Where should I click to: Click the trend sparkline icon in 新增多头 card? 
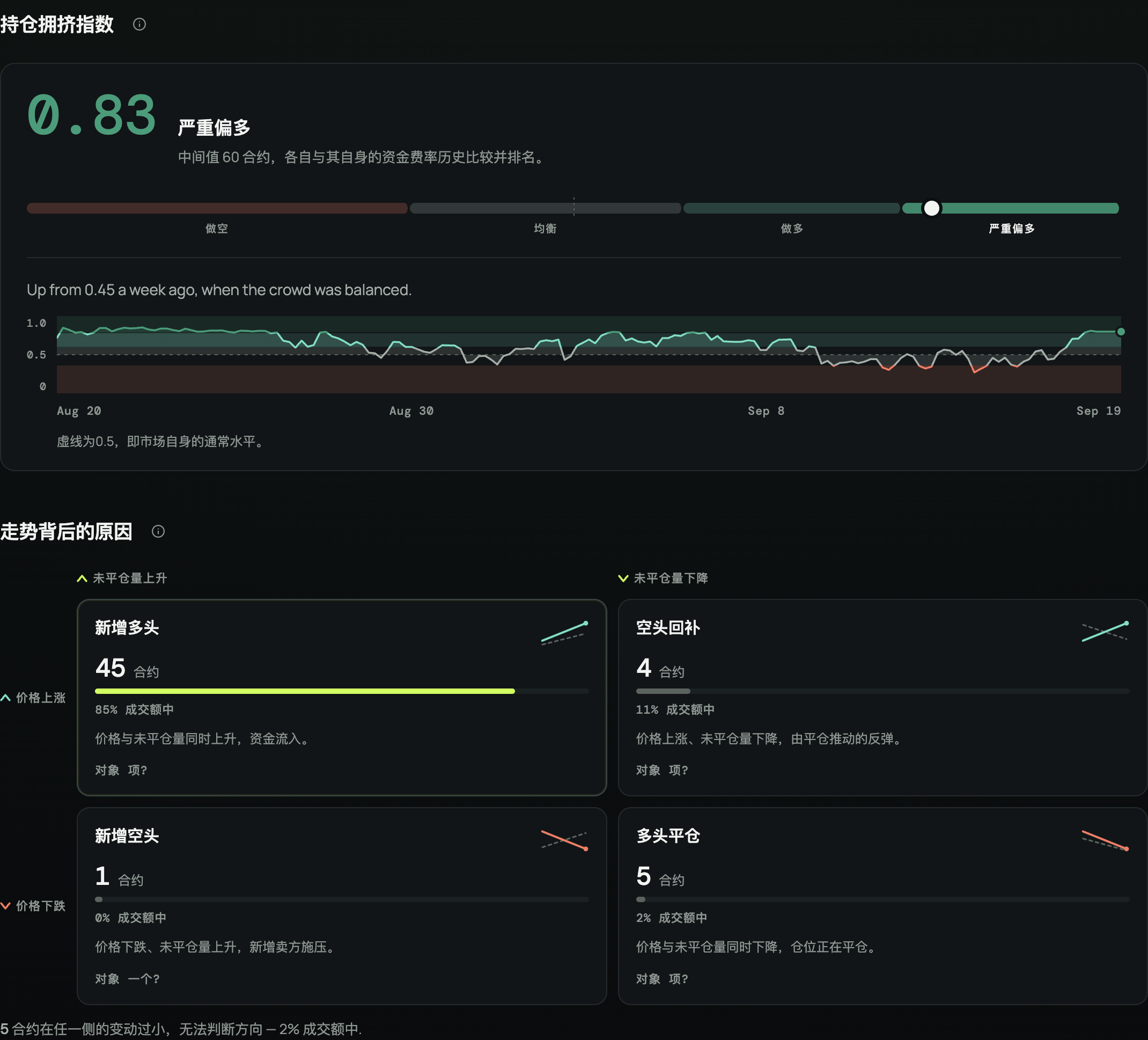pyautogui.click(x=564, y=632)
